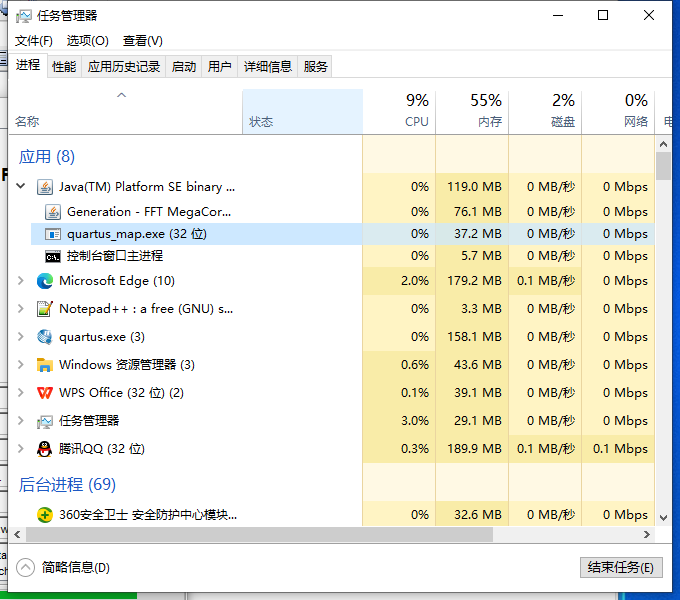
Task: Select the 进程 tab
Action: [28, 65]
